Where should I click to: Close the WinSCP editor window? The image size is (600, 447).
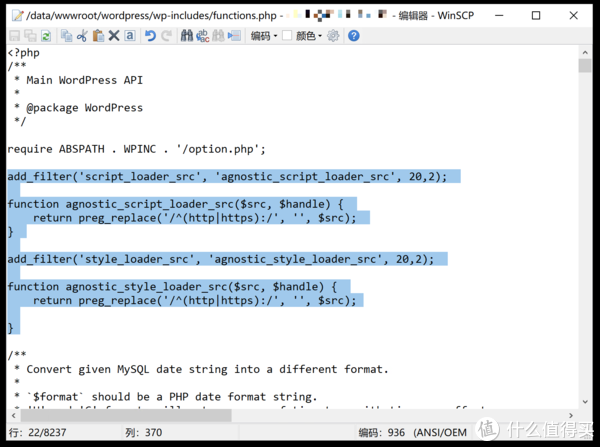click(573, 15)
